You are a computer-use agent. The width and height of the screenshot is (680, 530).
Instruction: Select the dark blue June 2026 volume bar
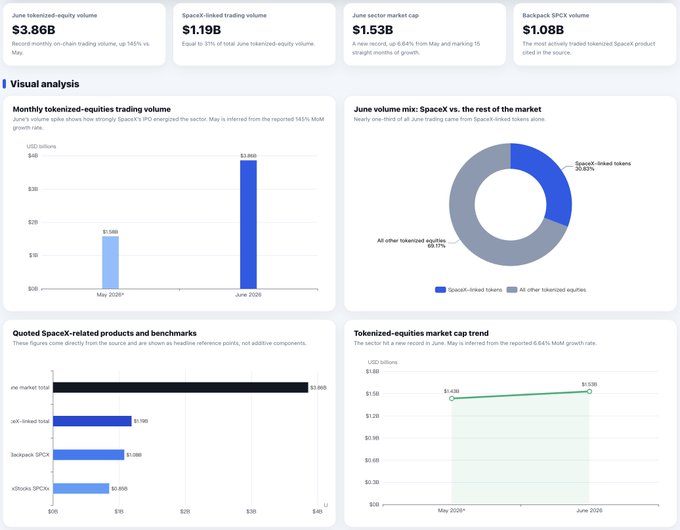[248, 224]
